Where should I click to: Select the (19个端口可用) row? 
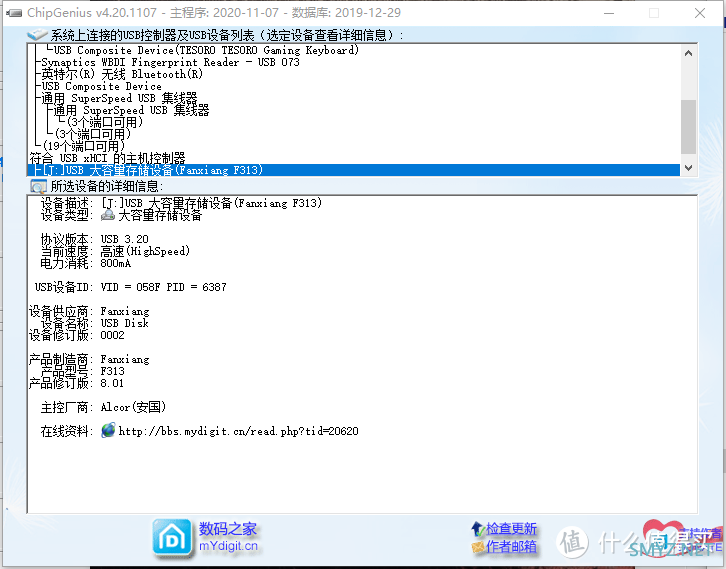(83, 146)
